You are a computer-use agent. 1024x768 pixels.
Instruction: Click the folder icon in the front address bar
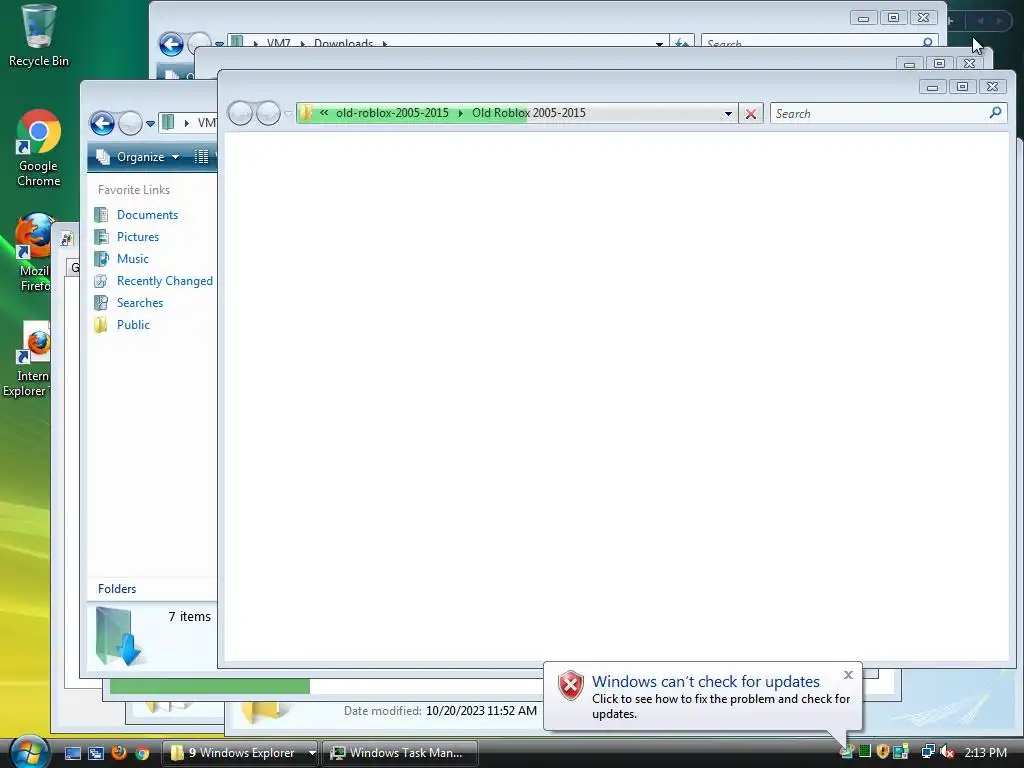[306, 113]
